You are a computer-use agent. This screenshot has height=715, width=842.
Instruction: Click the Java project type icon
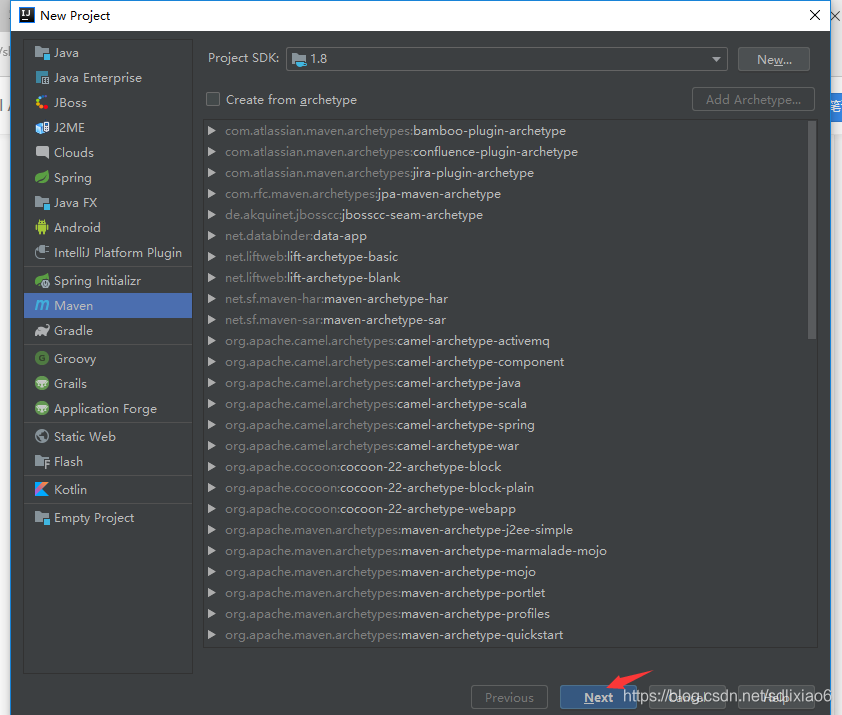coord(42,53)
